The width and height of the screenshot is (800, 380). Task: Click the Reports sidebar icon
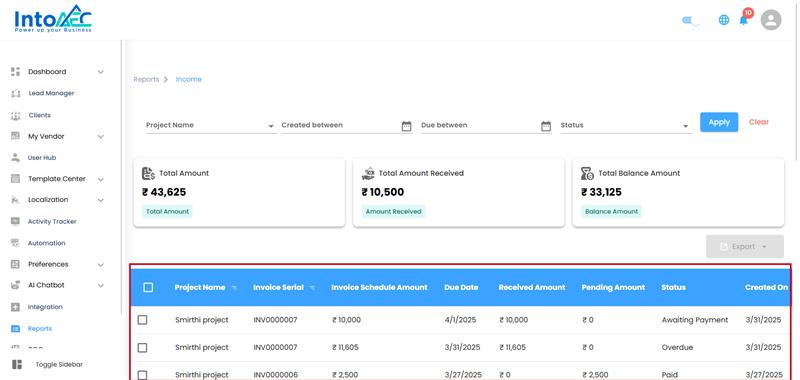coord(15,329)
